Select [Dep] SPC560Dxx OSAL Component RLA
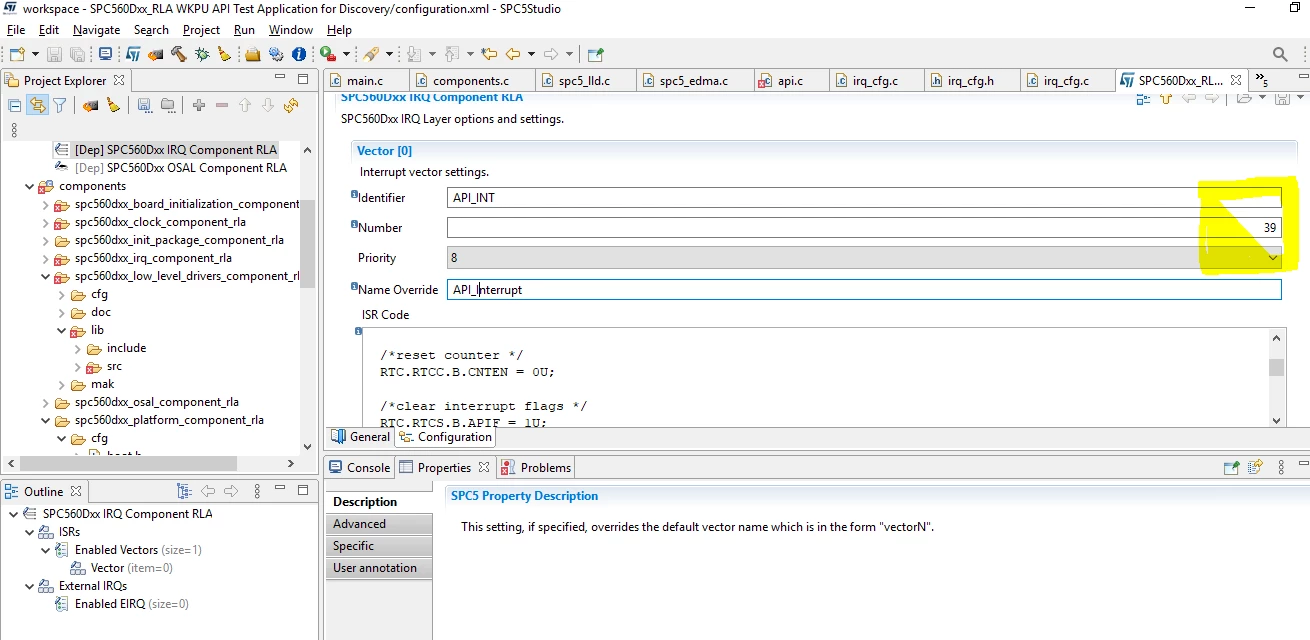Screen dimensions: 1310x640 [181, 168]
